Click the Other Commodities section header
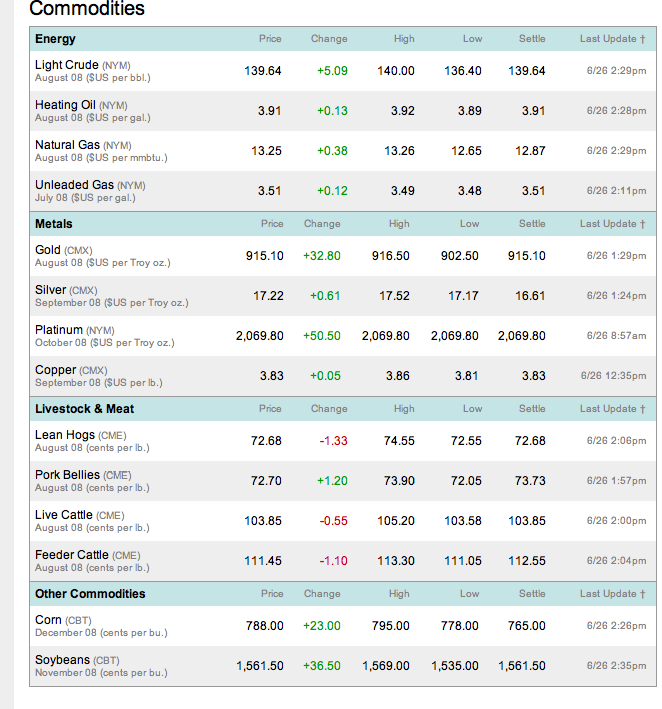662x709 pixels. (90, 594)
